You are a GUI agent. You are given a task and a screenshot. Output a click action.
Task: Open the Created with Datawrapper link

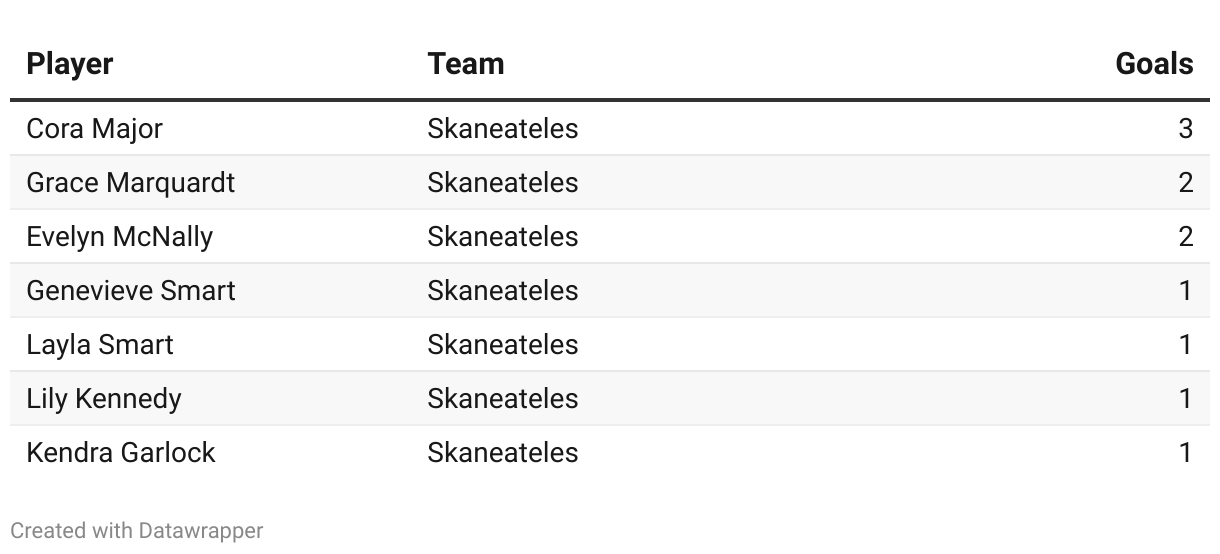[137, 531]
